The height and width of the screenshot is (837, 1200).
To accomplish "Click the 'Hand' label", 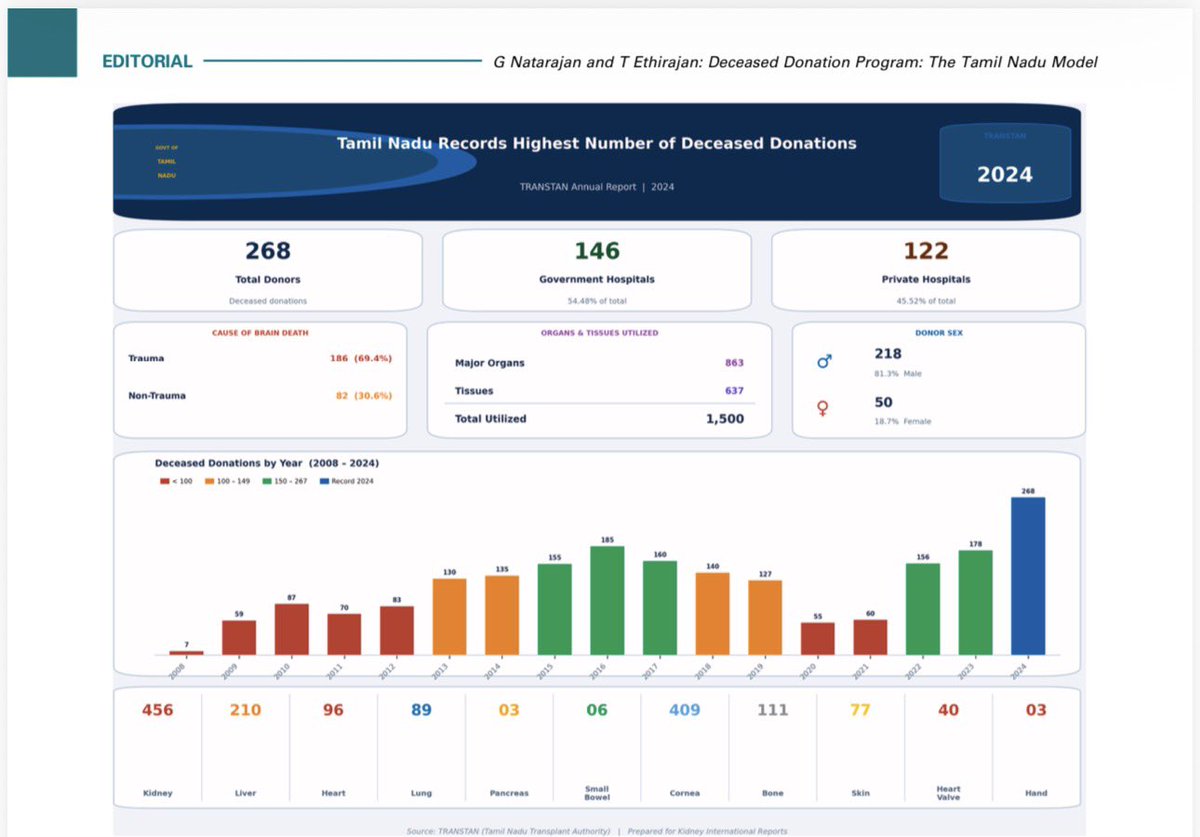I will pos(1036,793).
